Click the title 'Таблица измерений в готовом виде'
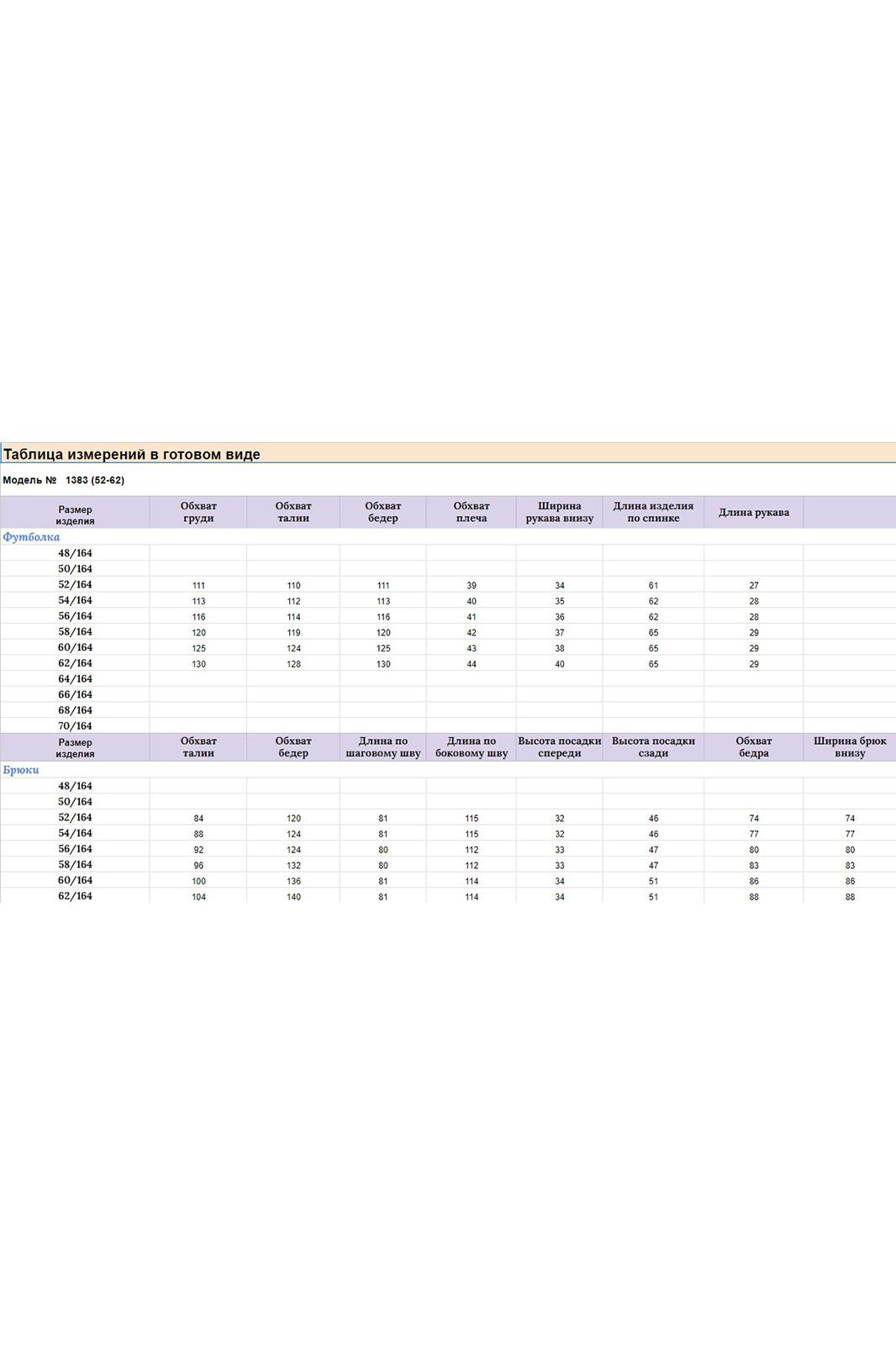Viewport: 896px width, 1345px height. pos(132,454)
